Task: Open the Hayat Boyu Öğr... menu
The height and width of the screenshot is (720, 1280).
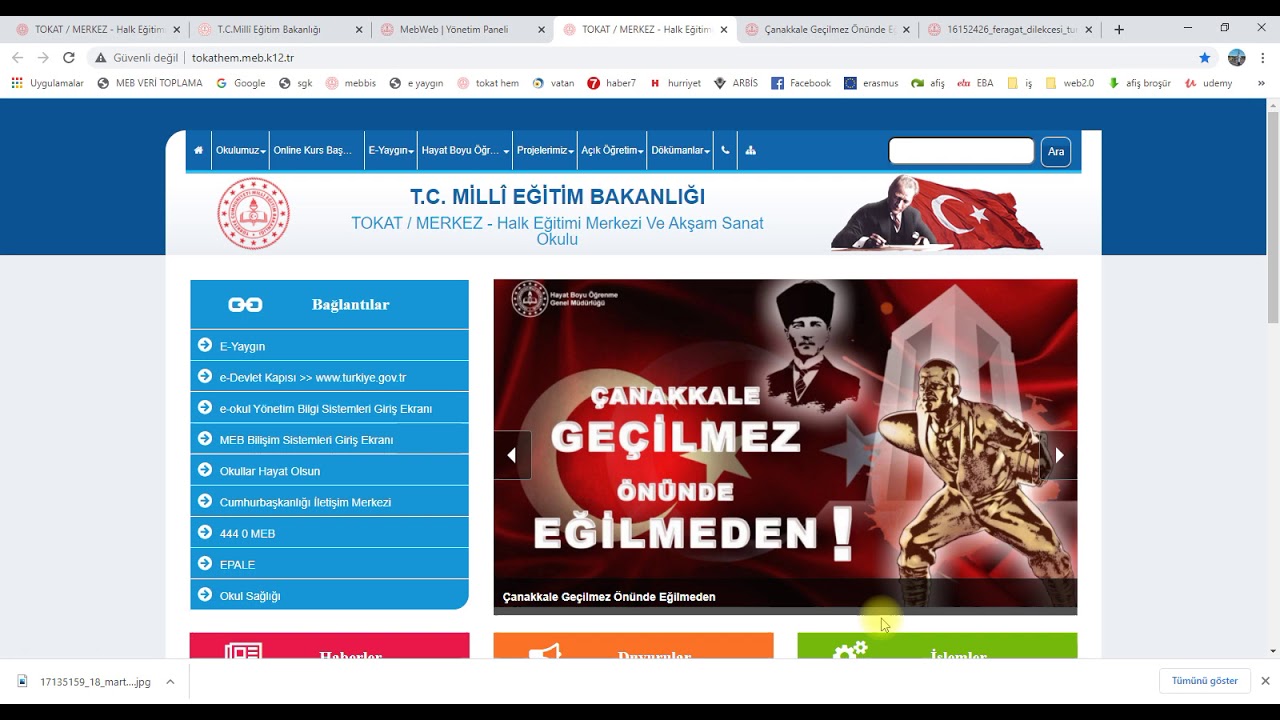Action: (465, 150)
